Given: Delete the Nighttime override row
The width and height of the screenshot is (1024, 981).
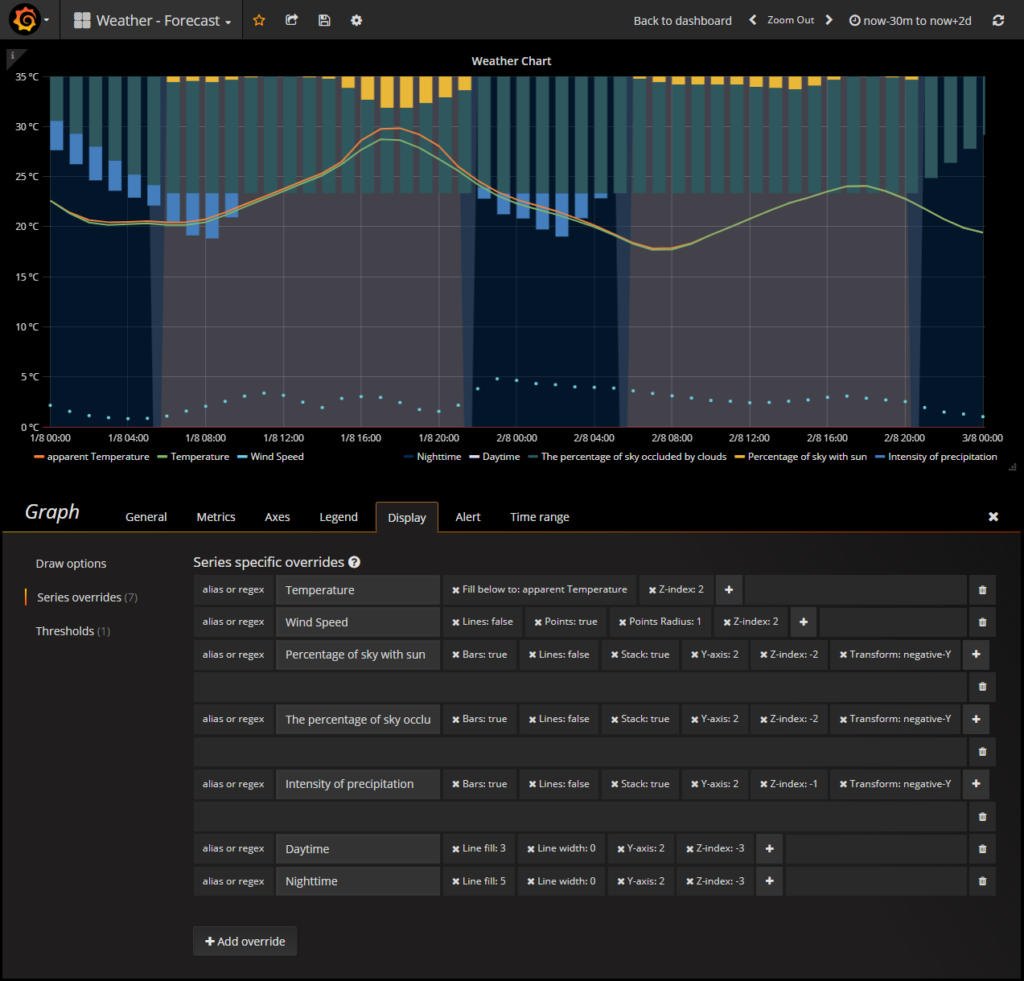Looking at the screenshot, I should tap(982, 881).
